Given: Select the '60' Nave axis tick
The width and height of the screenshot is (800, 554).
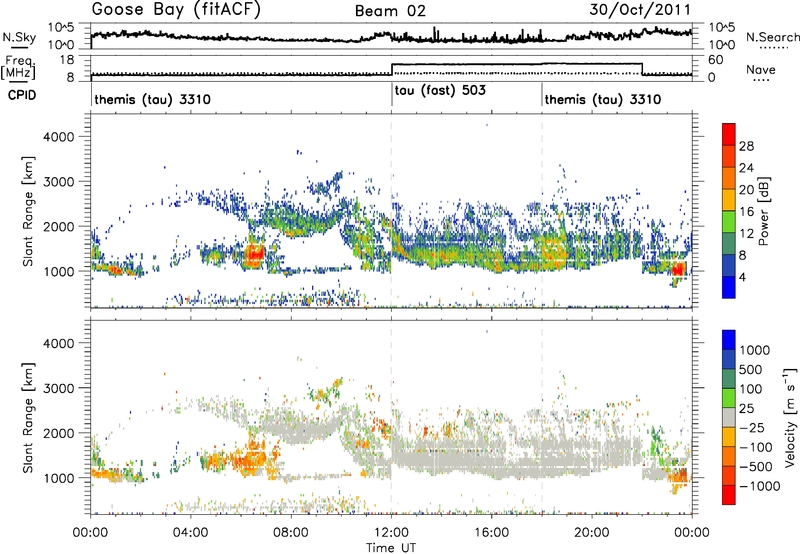Looking at the screenshot, I should point(716,60).
